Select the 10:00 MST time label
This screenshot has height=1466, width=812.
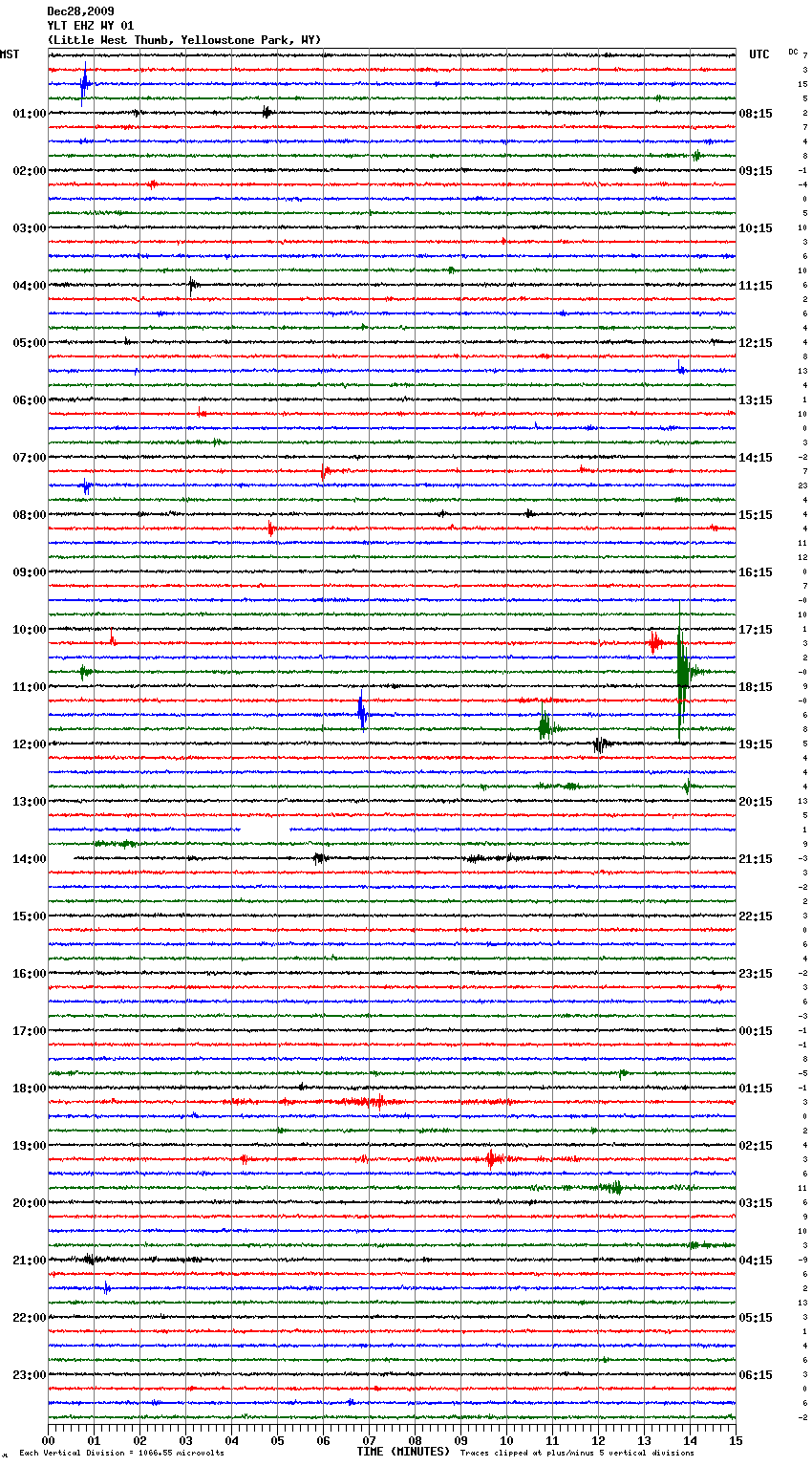pyautogui.click(x=30, y=630)
